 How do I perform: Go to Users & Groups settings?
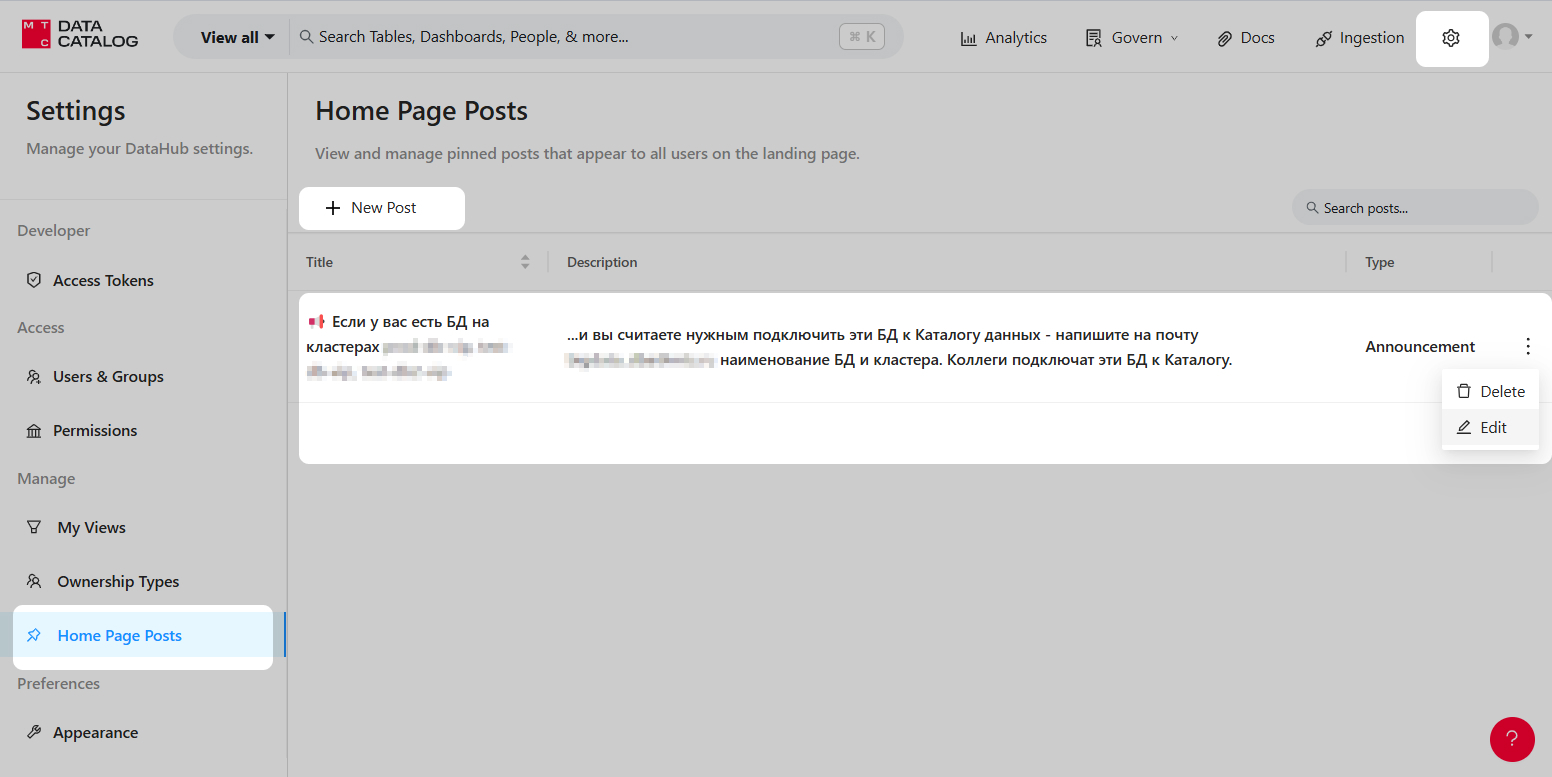tap(108, 377)
